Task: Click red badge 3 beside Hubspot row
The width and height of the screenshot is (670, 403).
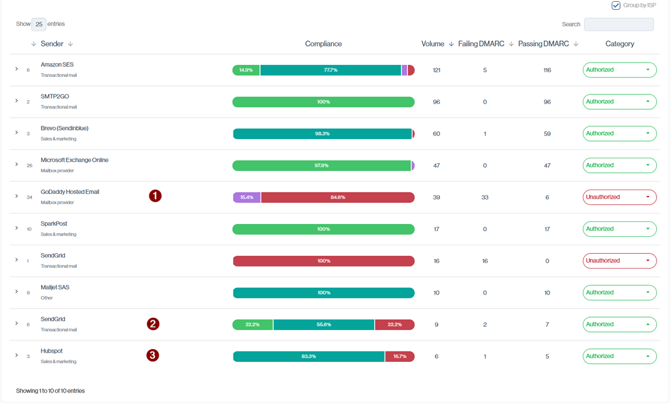Action: click(153, 355)
